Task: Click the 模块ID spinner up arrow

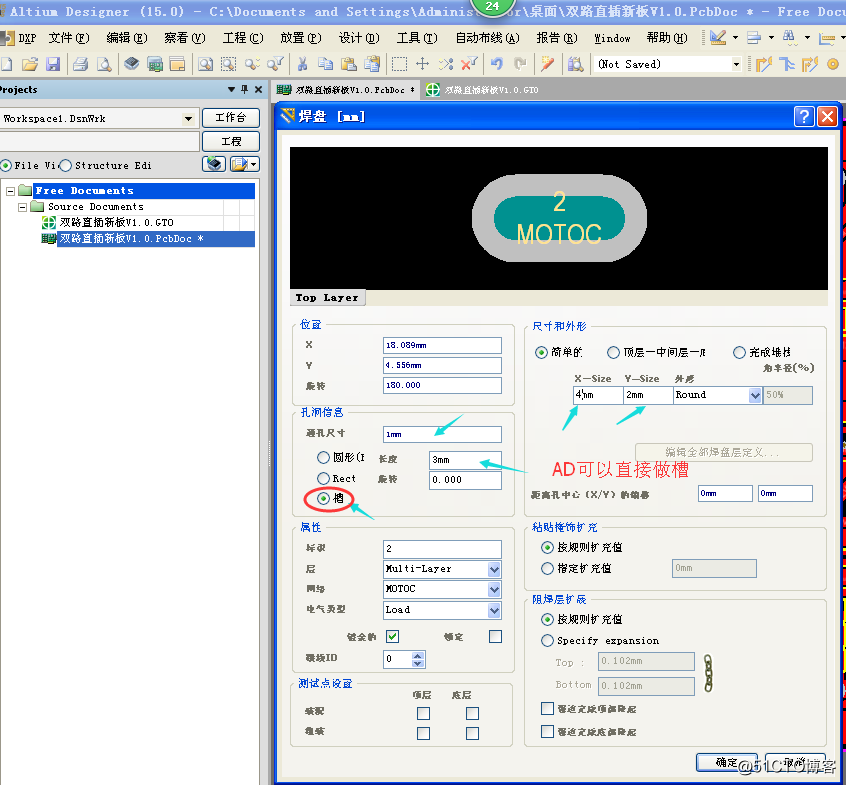Action: tap(418, 655)
